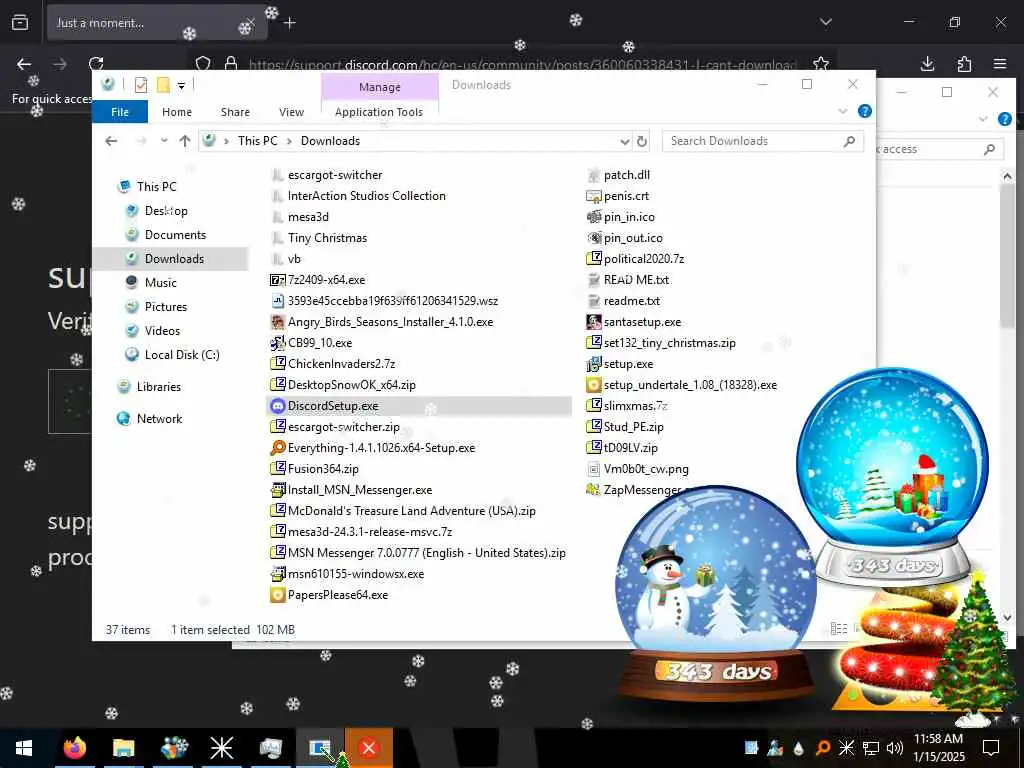Screen dimensions: 1024x768
Task: Open Firefox from the taskbar
Action: coord(74,748)
